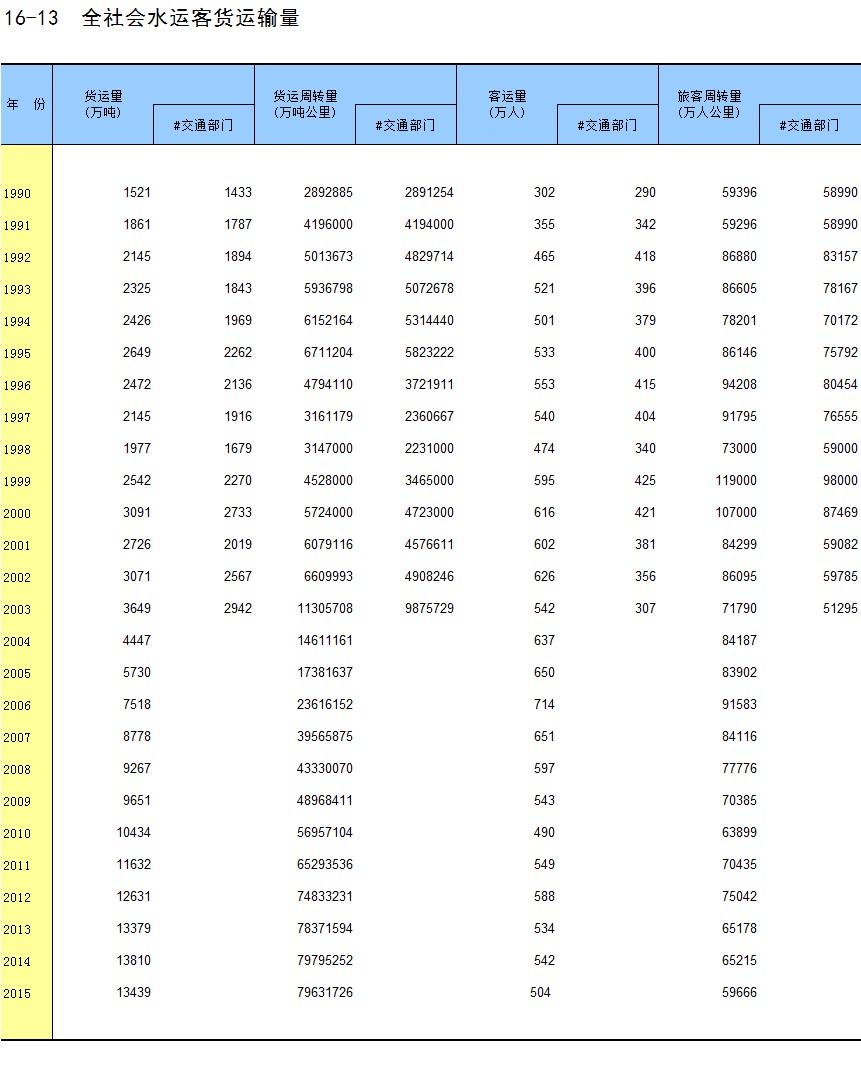Screen dimensions: 861x1073
Task: Select the 1990 year row label
Action: pyautogui.click(x=17, y=194)
